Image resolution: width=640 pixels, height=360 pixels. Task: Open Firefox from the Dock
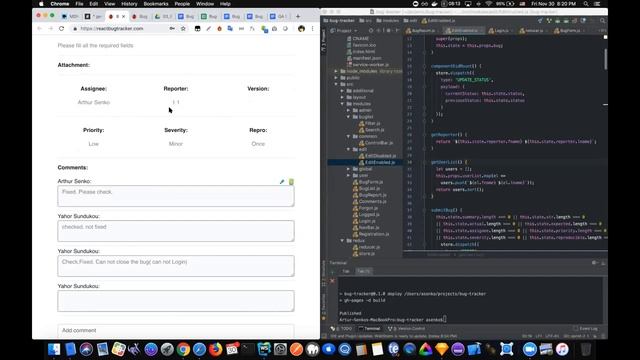pos(216,349)
